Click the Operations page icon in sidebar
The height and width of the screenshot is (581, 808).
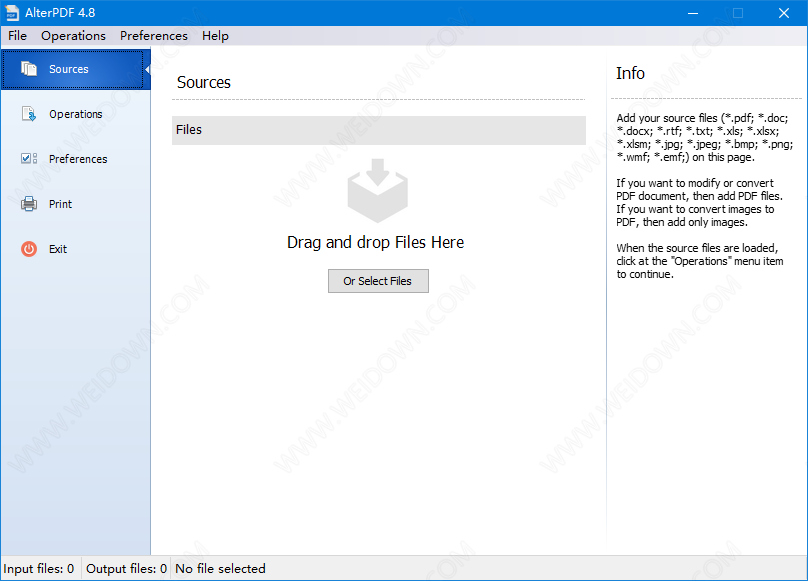(x=29, y=113)
